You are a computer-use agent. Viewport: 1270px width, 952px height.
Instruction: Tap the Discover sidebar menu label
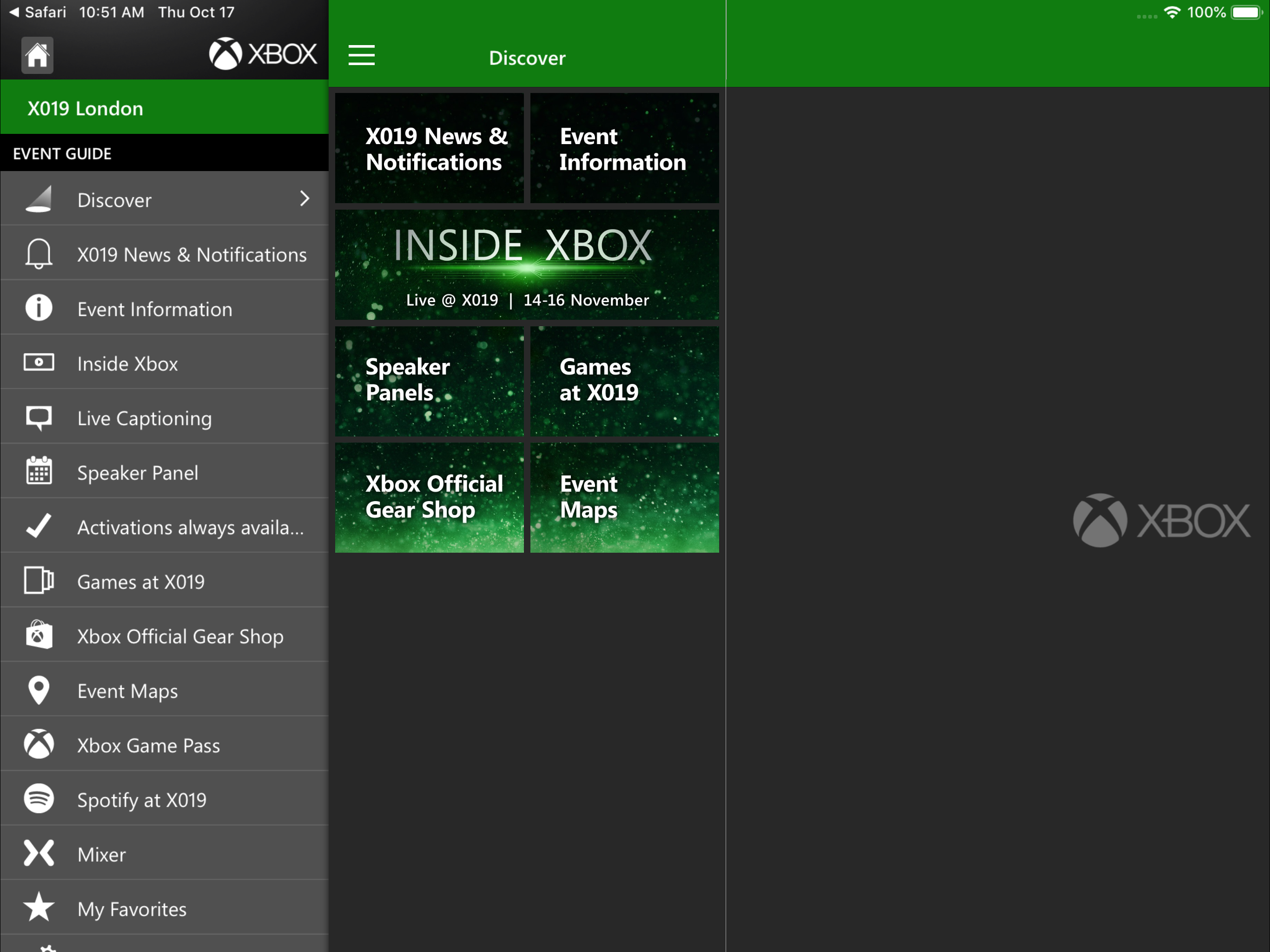pyautogui.click(x=114, y=200)
